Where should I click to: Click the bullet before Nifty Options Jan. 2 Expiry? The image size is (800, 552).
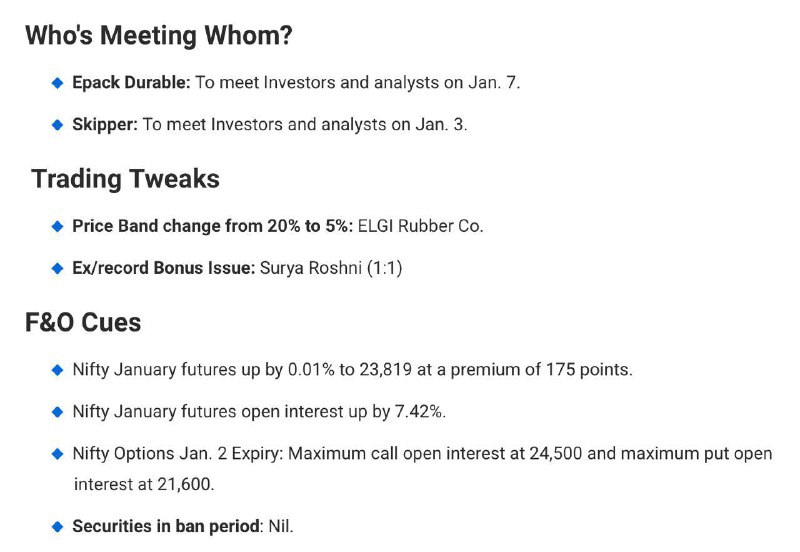pyautogui.click(x=58, y=454)
